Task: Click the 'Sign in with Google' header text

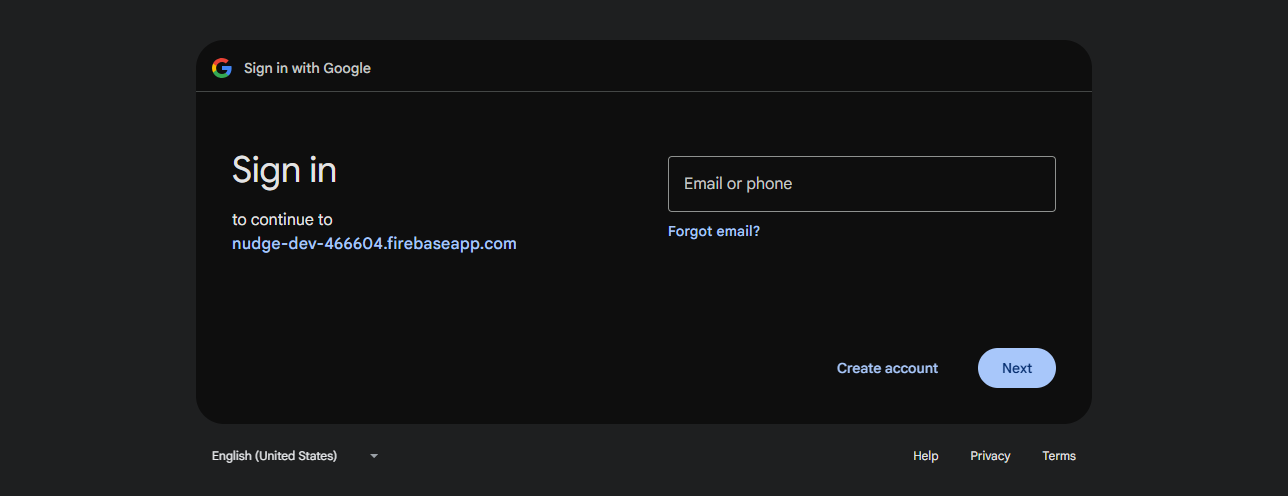Action: (x=307, y=68)
